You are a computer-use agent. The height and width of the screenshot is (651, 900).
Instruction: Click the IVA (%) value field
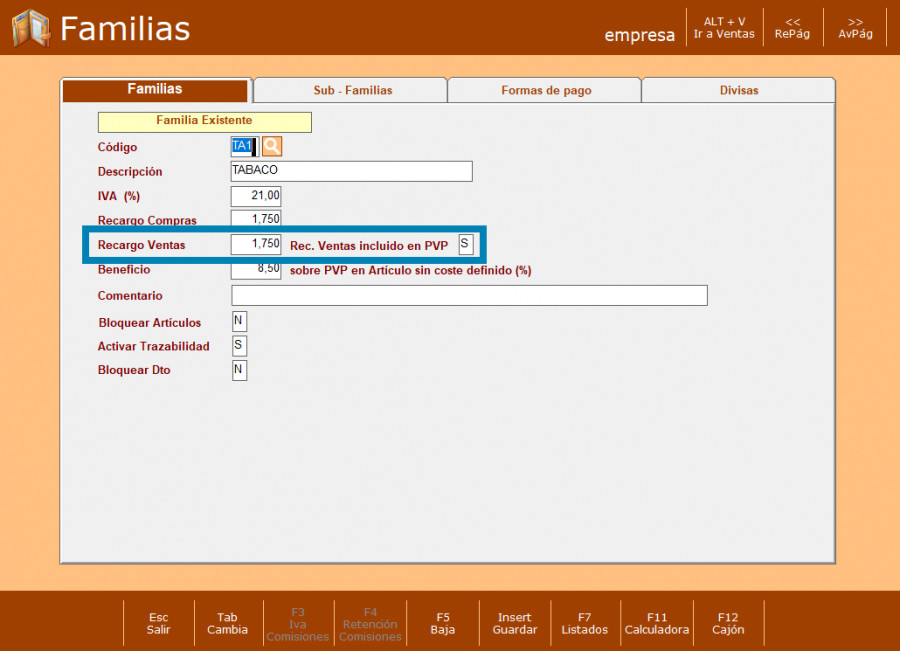(256, 196)
